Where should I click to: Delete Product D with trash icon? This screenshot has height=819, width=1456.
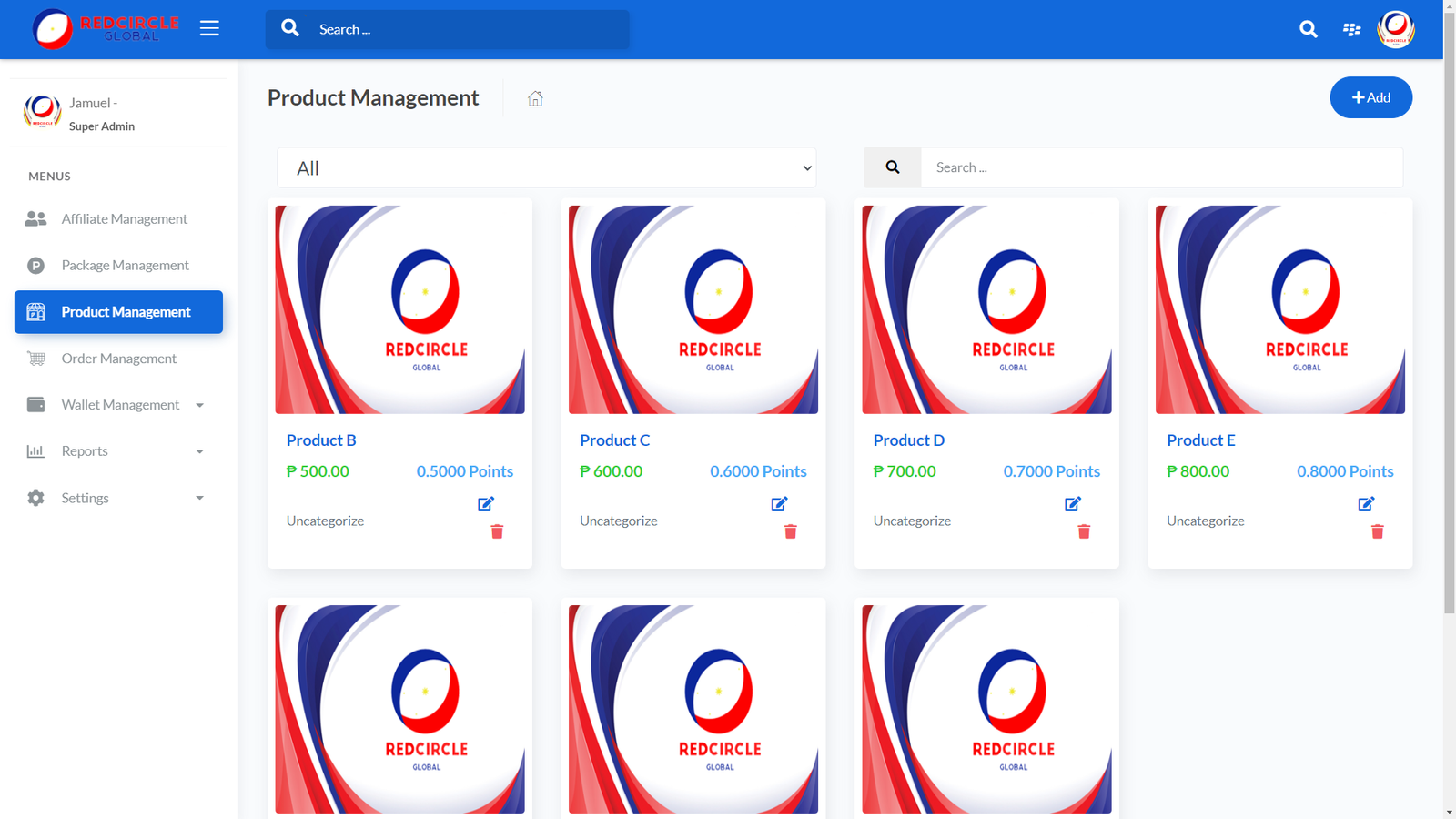1084,531
